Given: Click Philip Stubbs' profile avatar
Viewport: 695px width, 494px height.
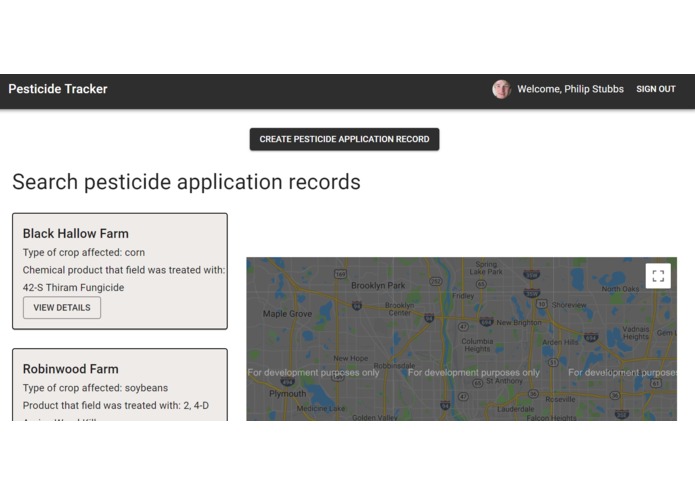Looking at the screenshot, I should [501, 89].
